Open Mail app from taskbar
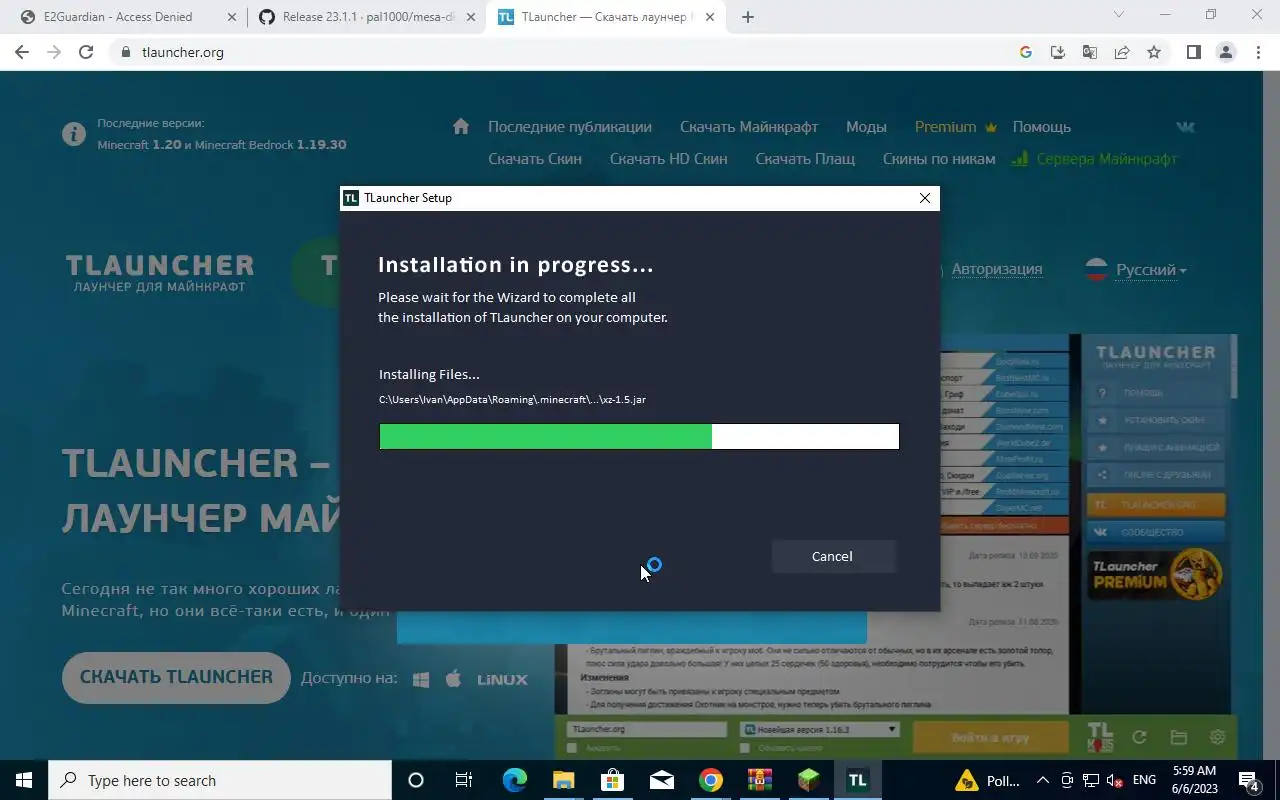 [x=662, y=780]
